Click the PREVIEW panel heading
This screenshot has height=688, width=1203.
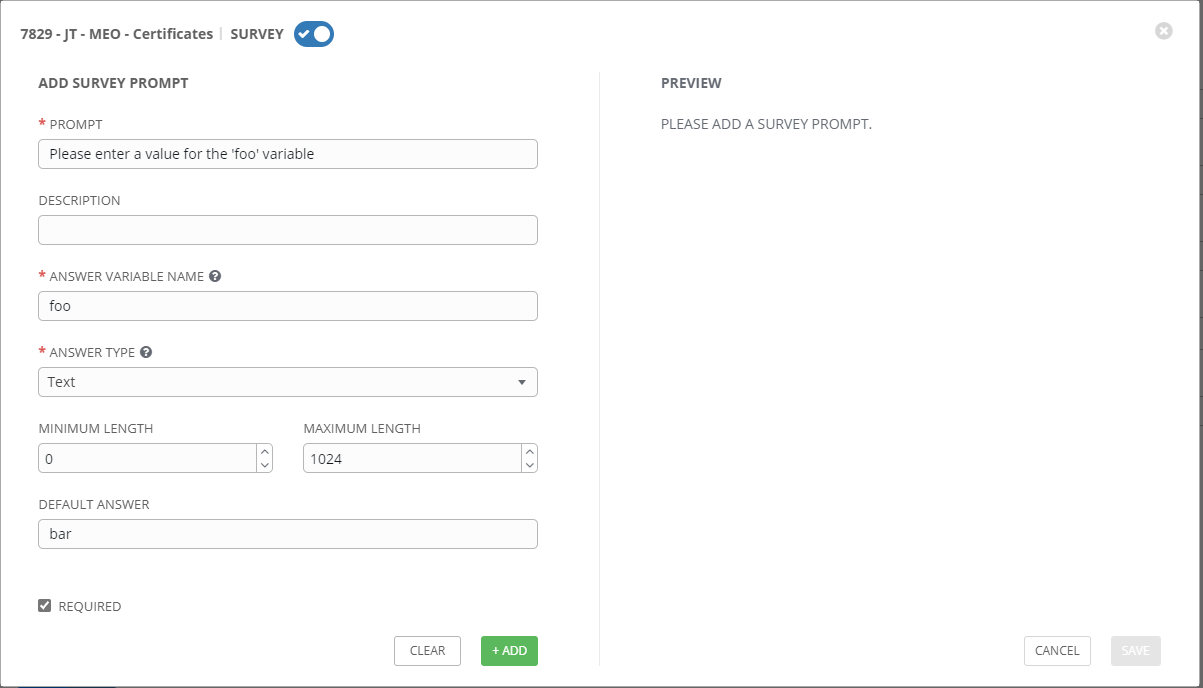(690, 83)
